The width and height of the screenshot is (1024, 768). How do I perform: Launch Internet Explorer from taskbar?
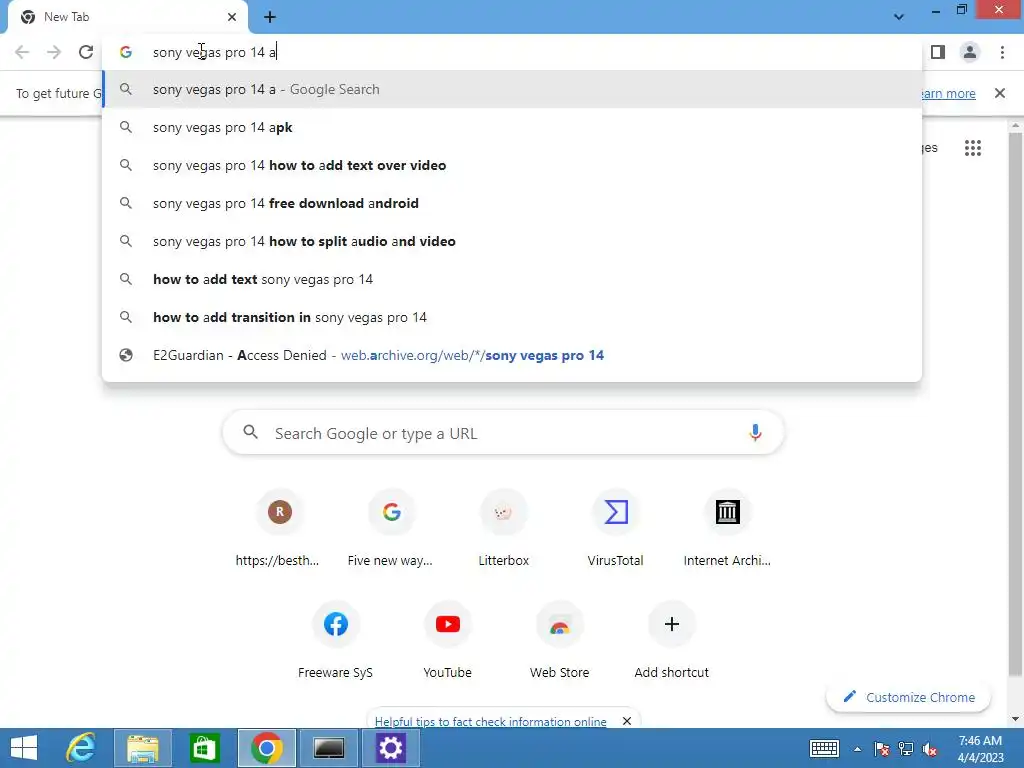click(x=81, y=748)
